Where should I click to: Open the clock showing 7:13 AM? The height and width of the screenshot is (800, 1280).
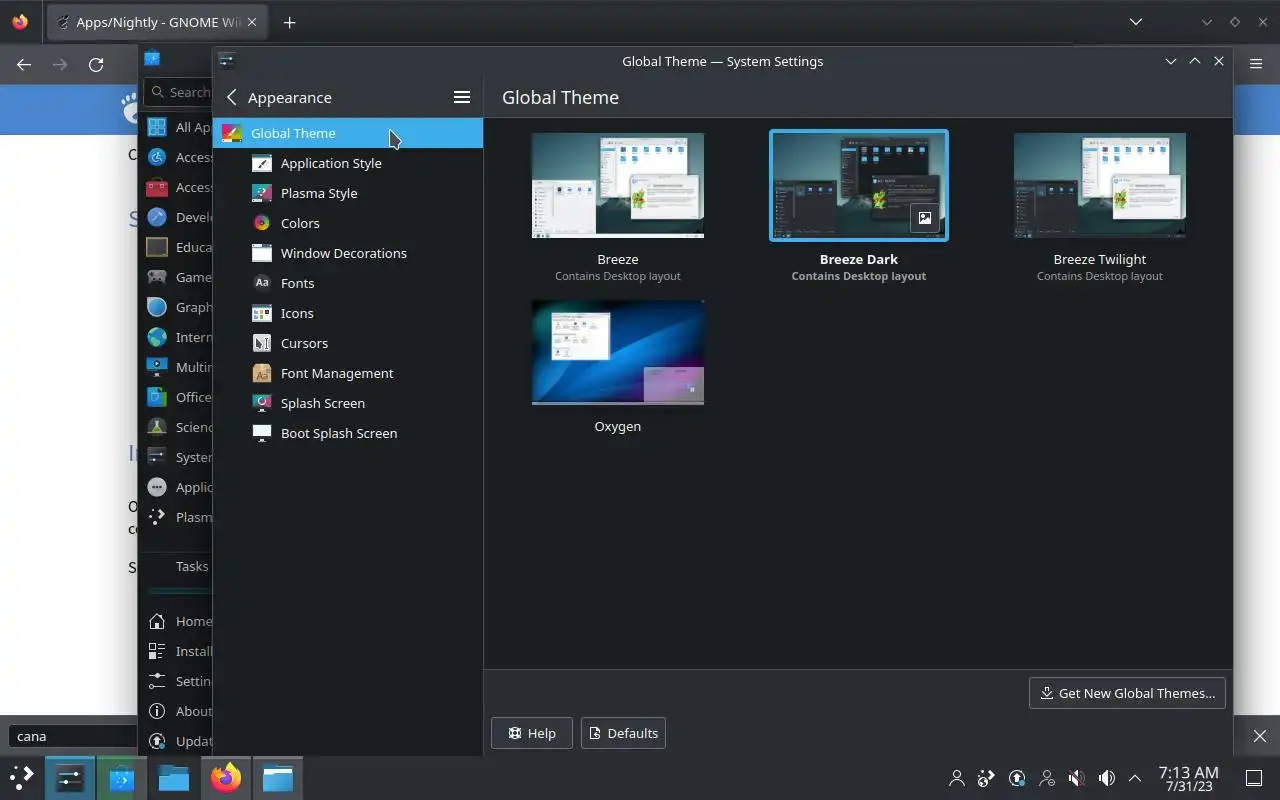(1188, 778)
